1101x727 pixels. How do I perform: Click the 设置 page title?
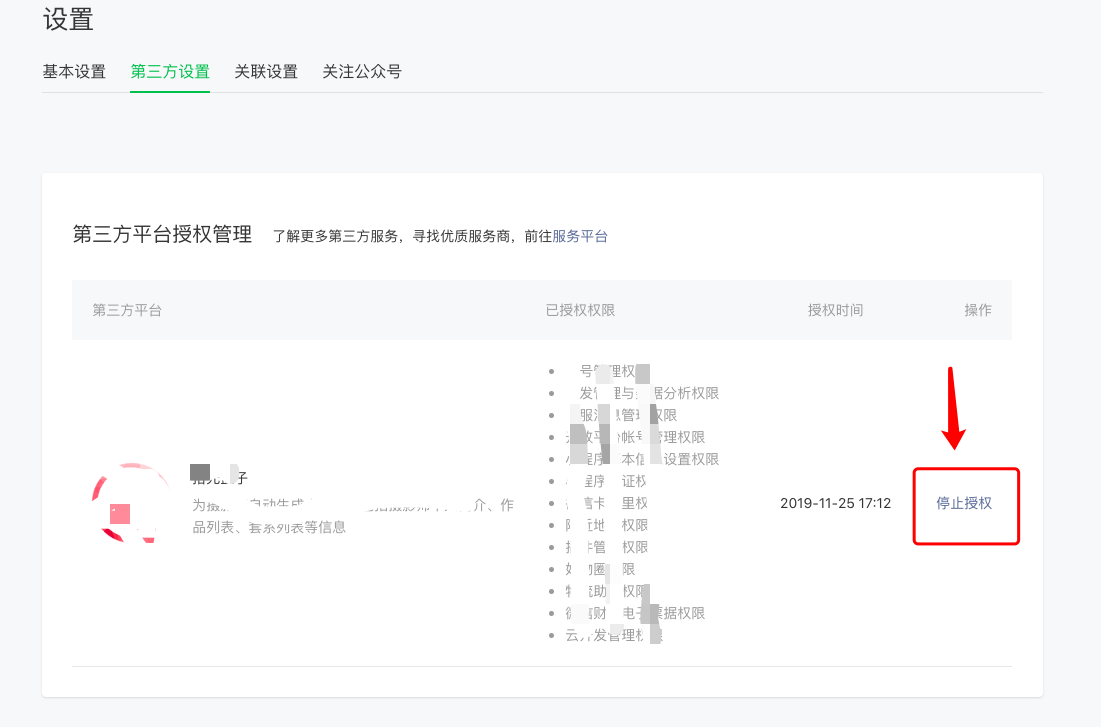pyautogui.click(x=68, y=18)
